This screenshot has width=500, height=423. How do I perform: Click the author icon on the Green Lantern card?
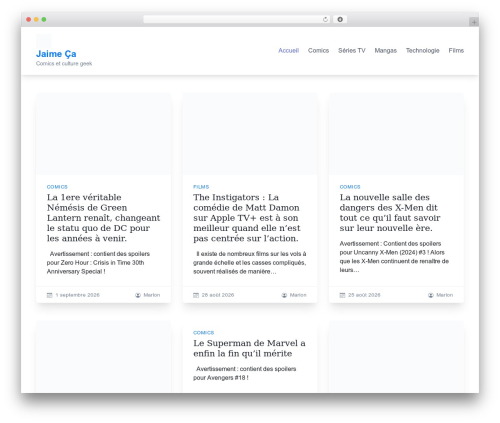click(x=138, y=295)
